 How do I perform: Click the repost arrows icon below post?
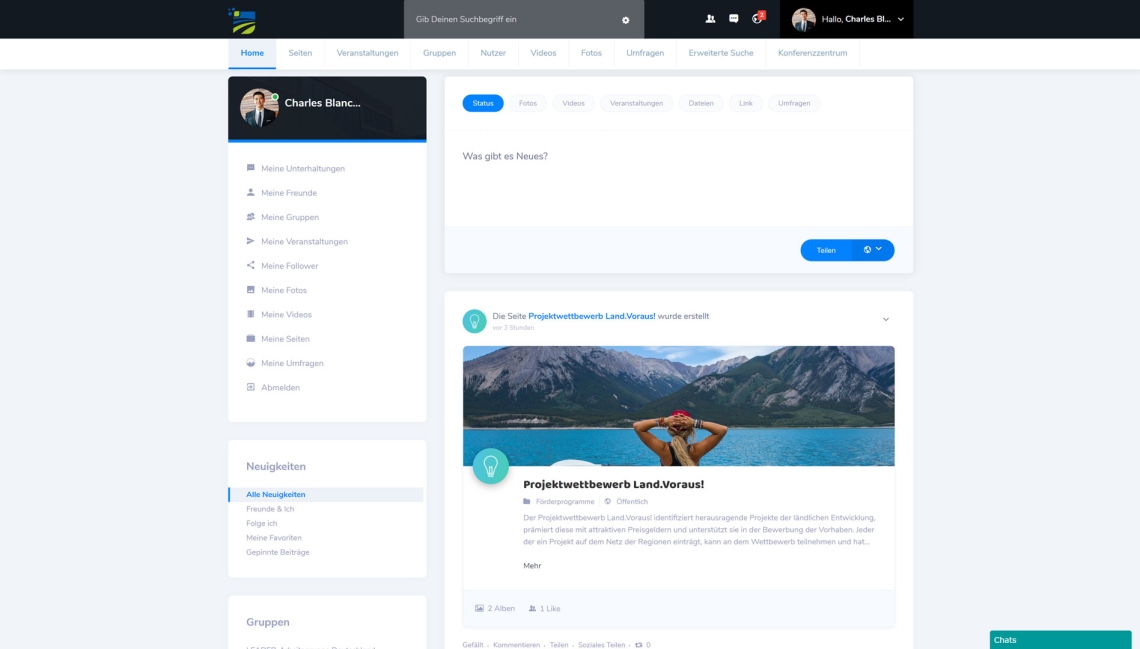pos(638,645)
